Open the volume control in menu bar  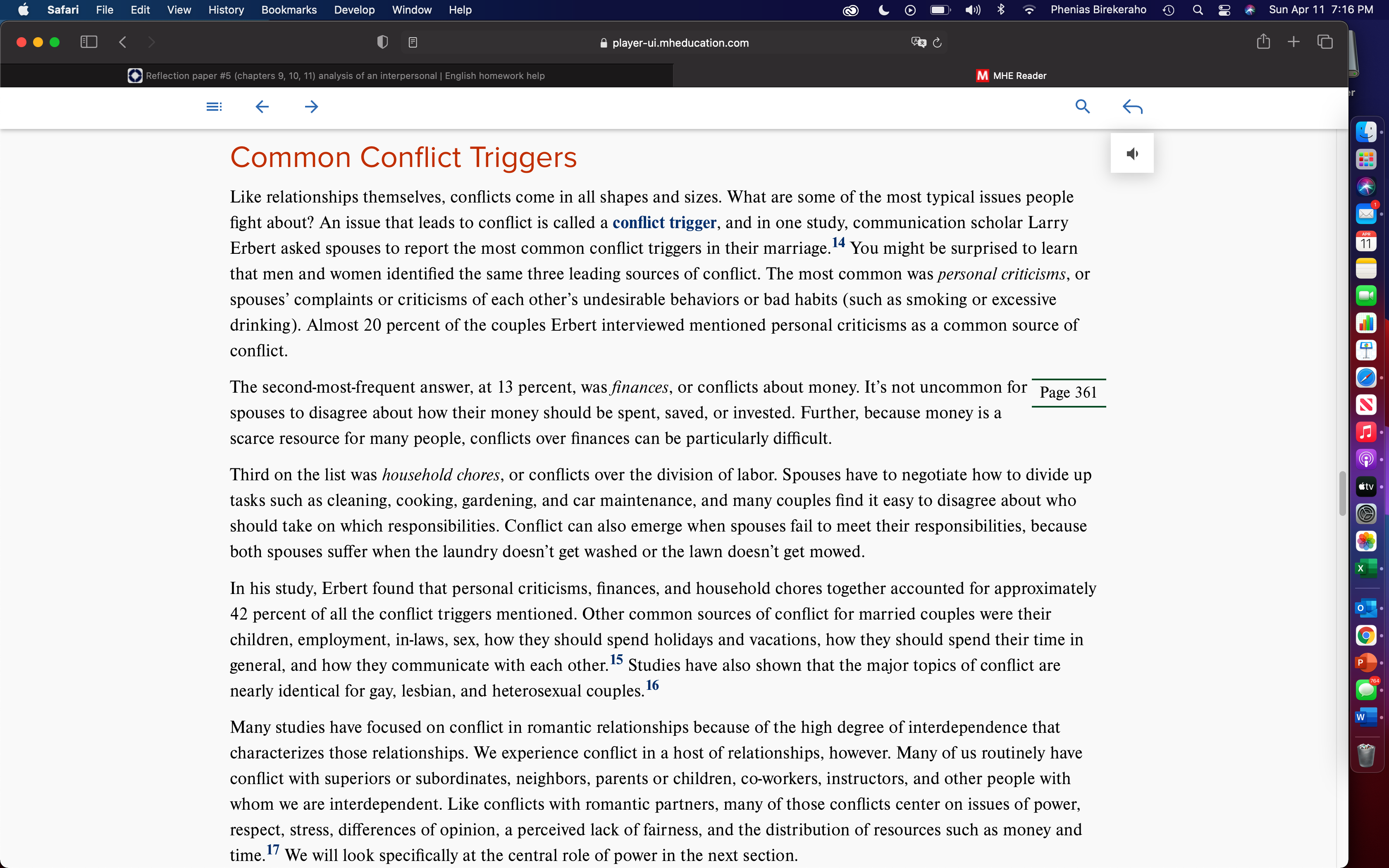pyautogui.click(x=972, y=10)
